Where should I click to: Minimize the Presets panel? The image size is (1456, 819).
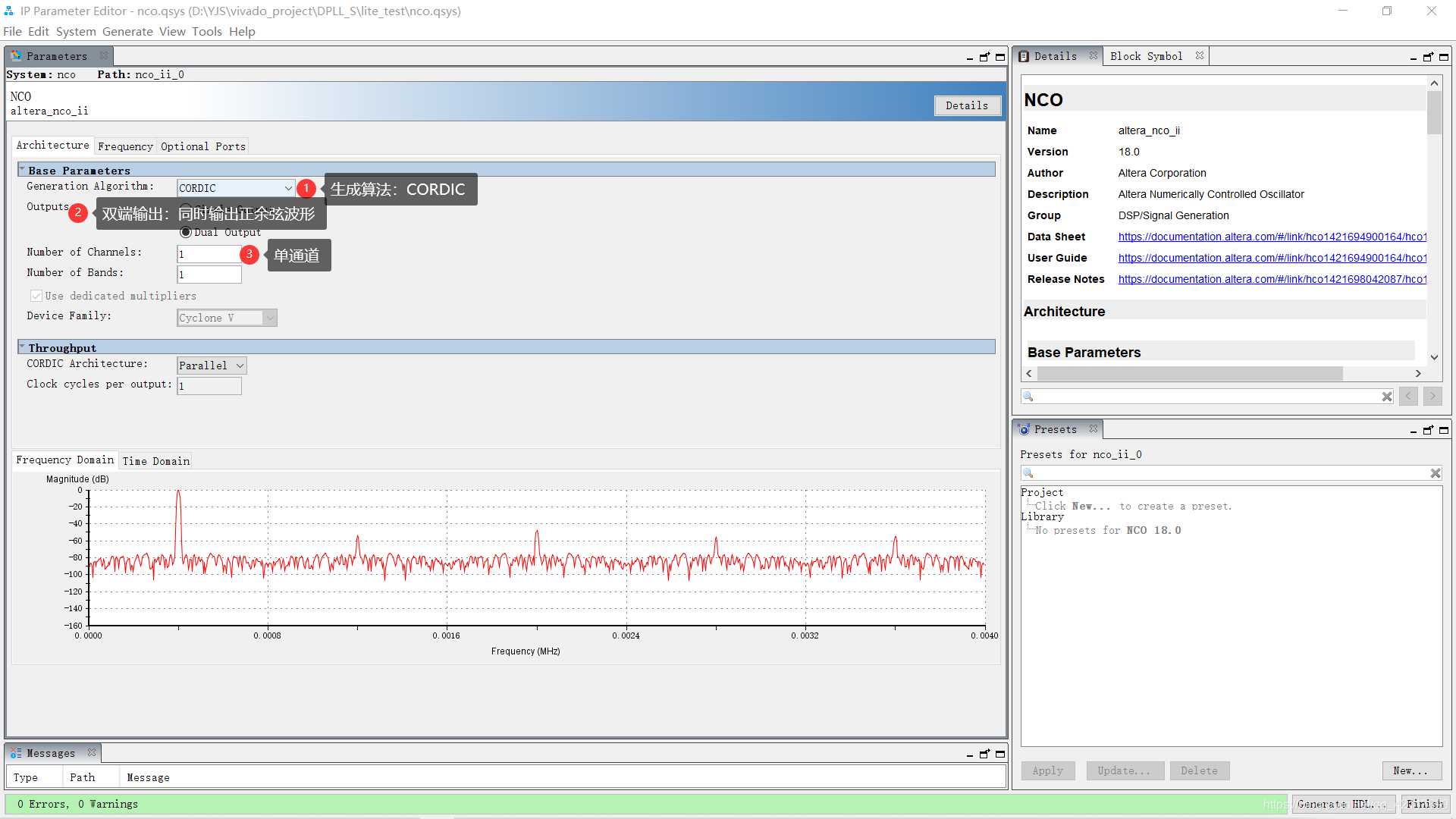pos(1414,431)
